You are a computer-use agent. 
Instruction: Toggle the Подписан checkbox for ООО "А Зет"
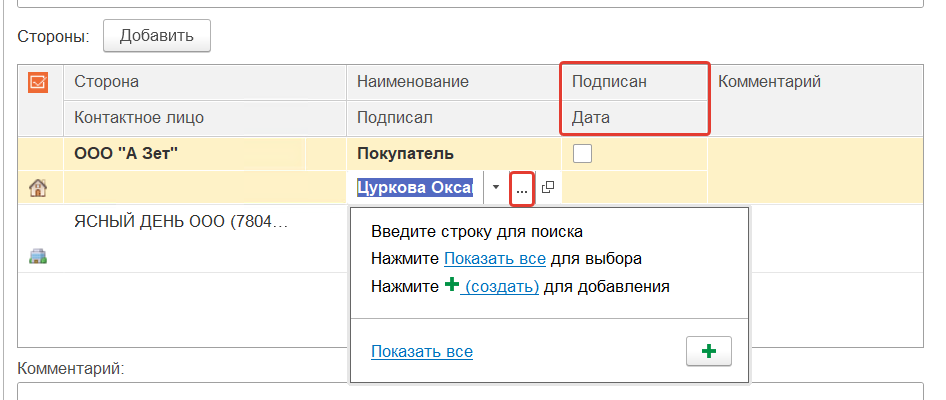(x=582, y=154)
